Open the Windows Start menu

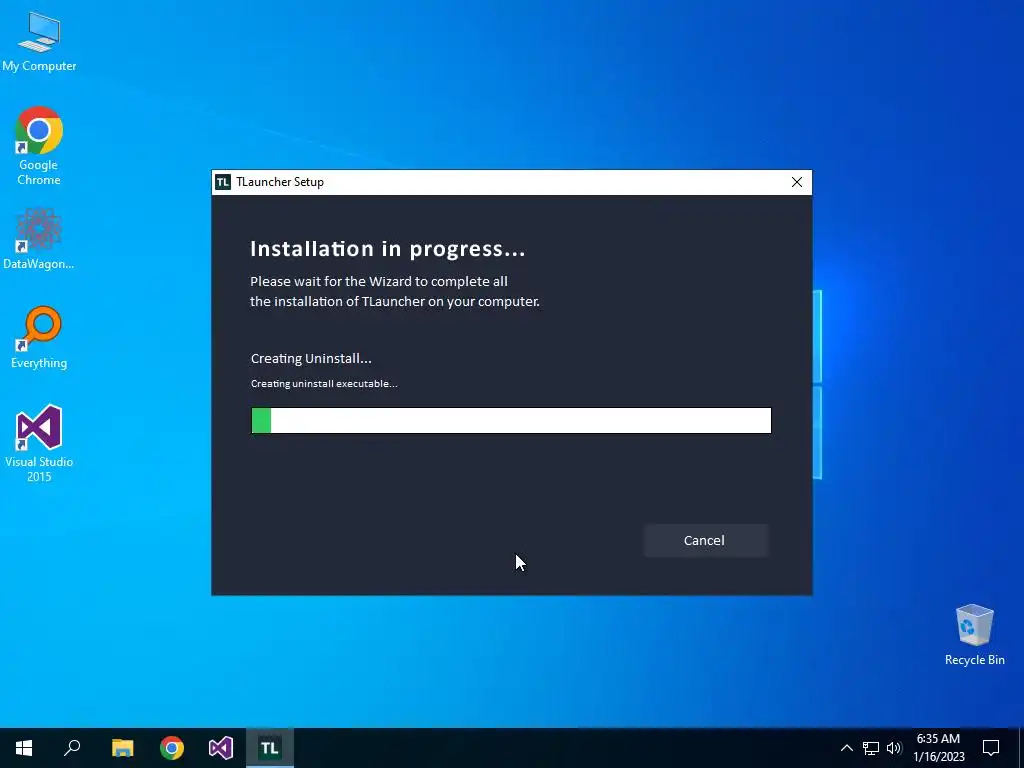coord(24,748)
